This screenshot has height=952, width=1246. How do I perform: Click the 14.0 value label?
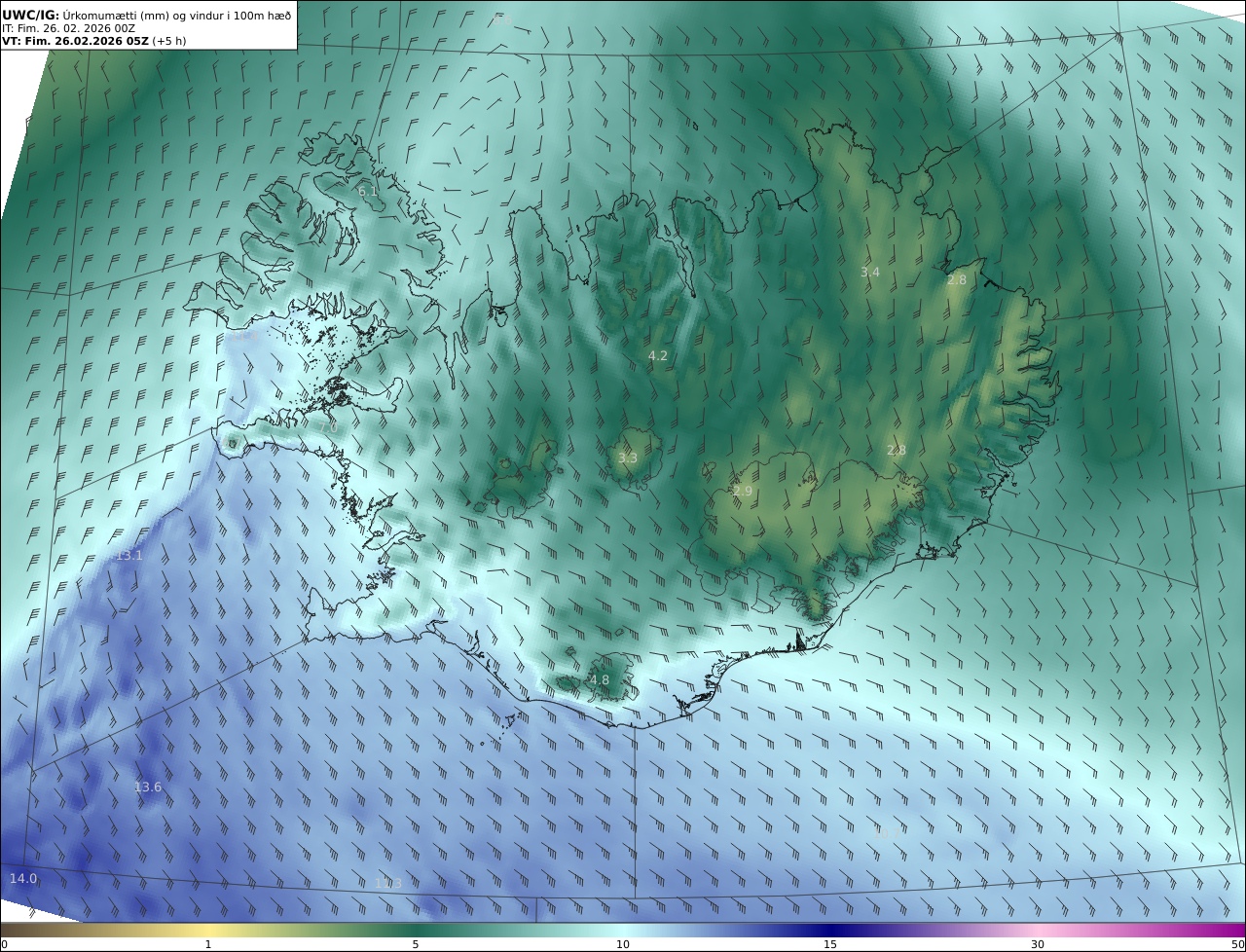point(23,879)
